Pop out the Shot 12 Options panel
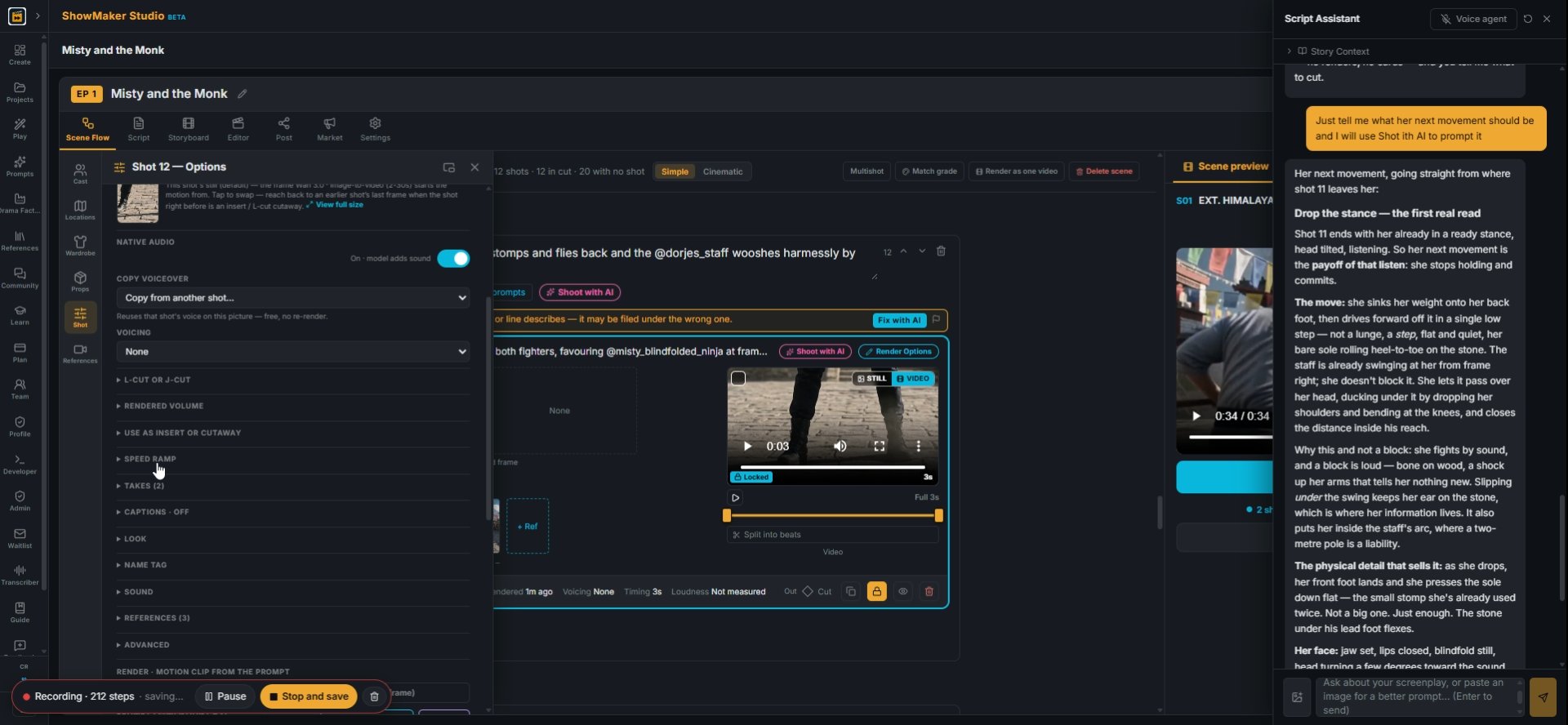The width and height of the screenshot is (1568, 725). pyautogui.click(x=448, y=167)
